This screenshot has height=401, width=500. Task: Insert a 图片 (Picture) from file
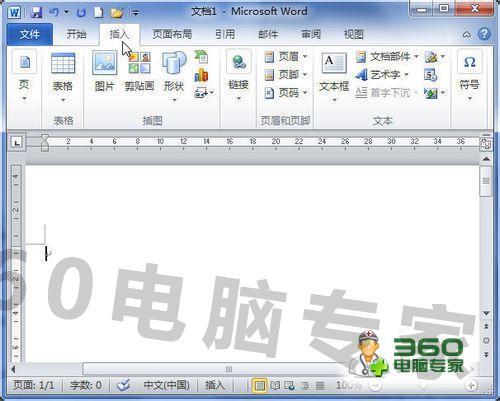(104, 71)
